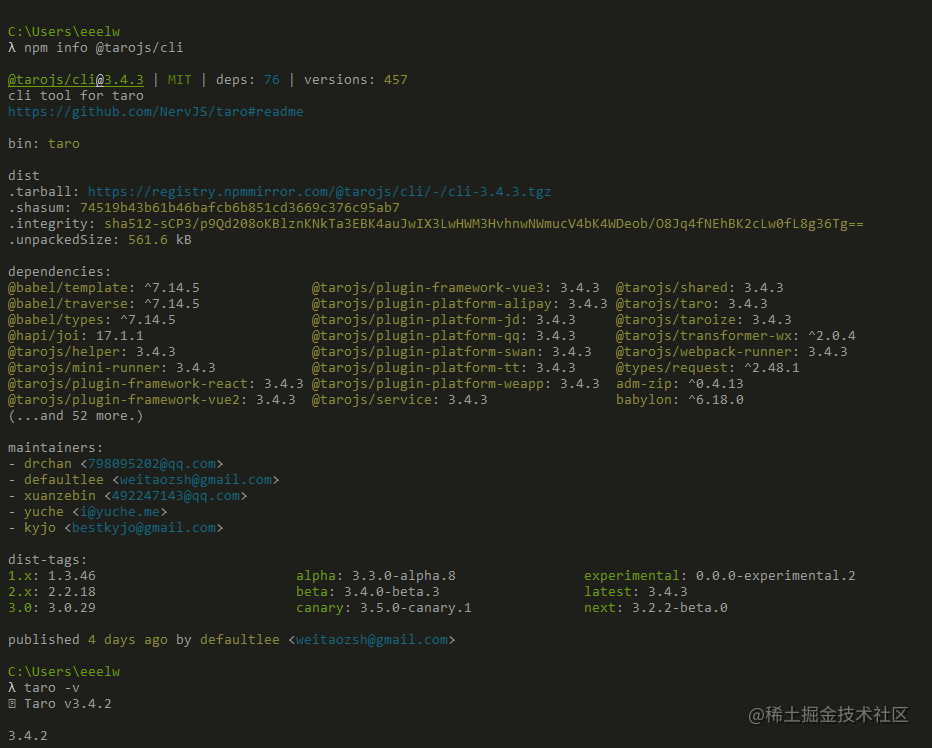
Task: Click the 'Taro v3.4.2' output line
Action: pyautogui.click(x=59, y=704)
